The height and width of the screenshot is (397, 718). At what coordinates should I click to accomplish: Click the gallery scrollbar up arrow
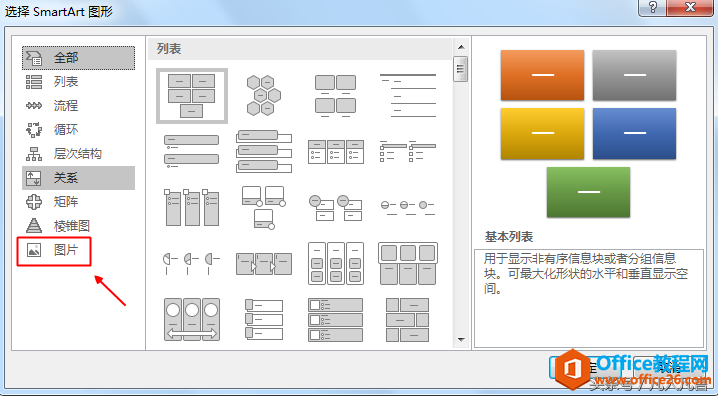click(x=461, y=47)
